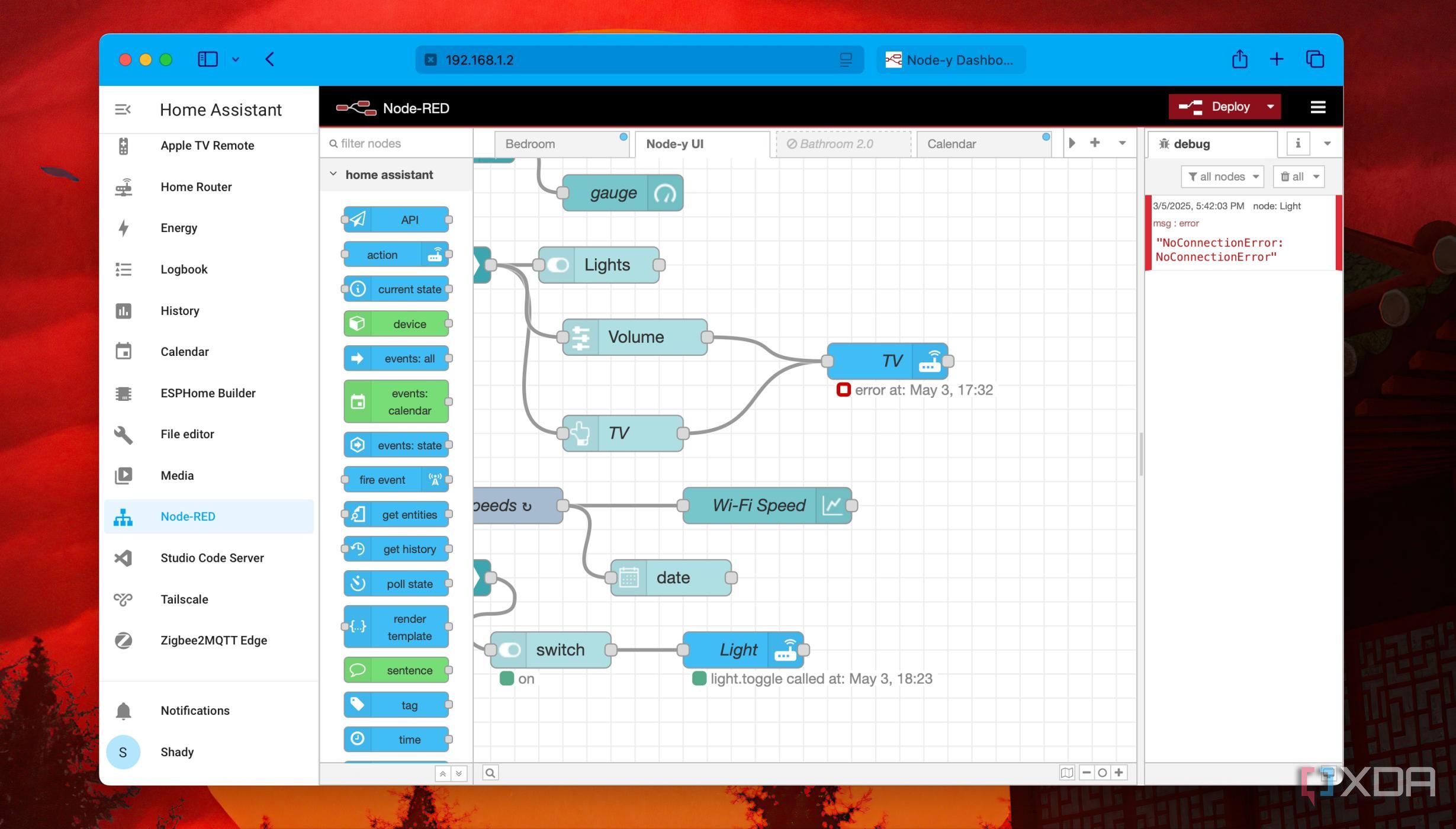Collapse the Home Assistant sidebar

(x=124, y=109)
